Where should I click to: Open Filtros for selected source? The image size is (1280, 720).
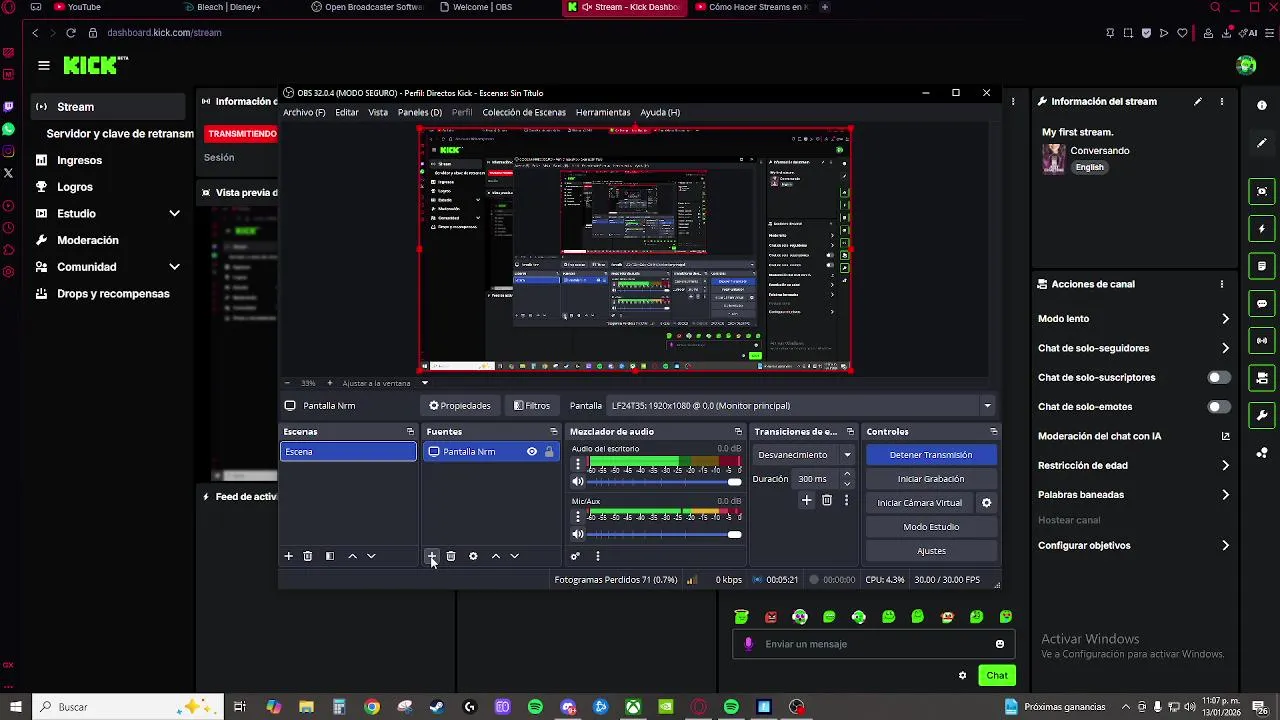532,406
